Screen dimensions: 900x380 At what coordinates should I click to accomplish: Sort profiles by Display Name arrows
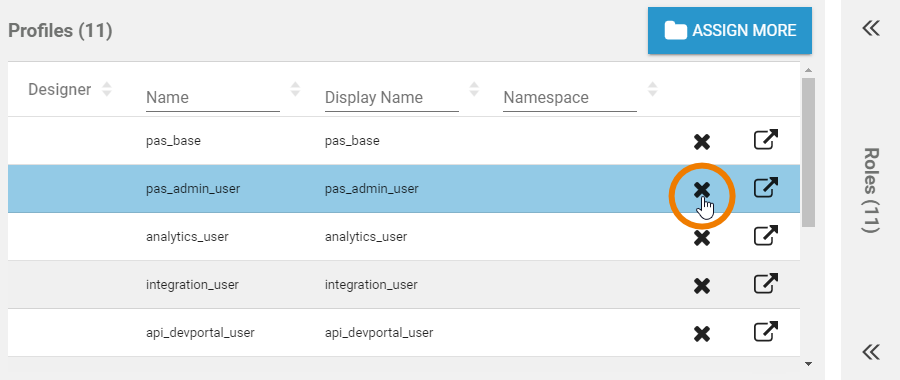pyautogui.click(x=474, y=89)
